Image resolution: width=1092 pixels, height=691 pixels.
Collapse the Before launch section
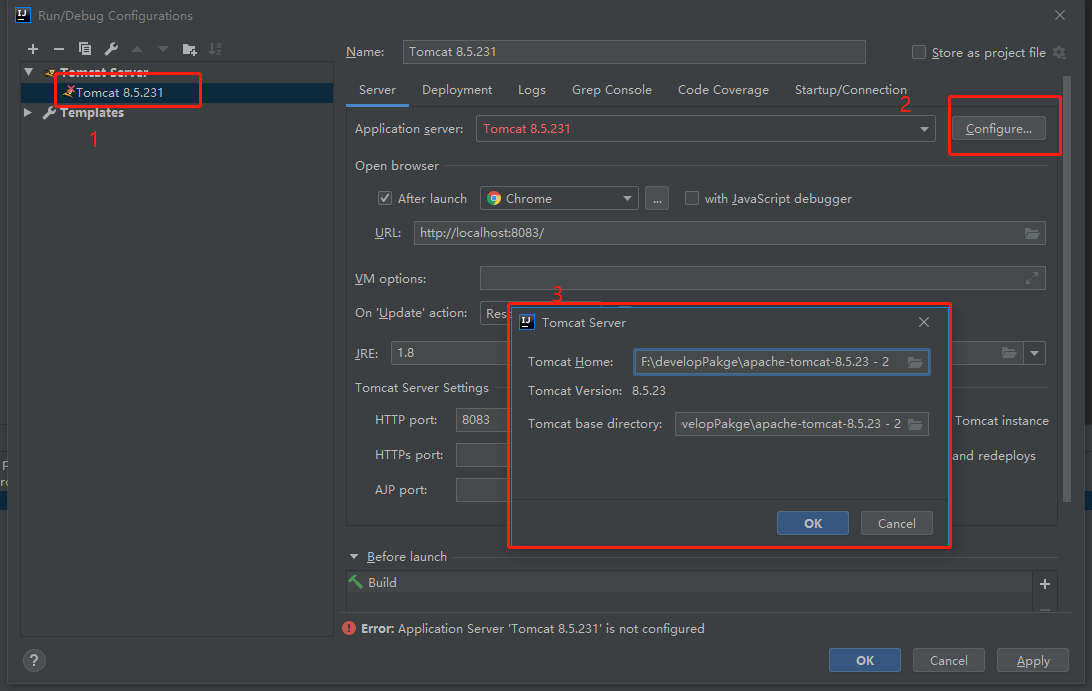coord(354,557)
